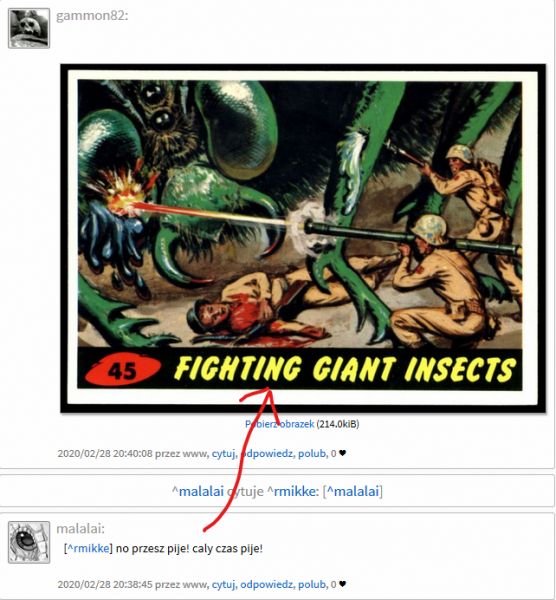
Task: Click Pobierz obrazek download link
Action: (x=279, y=424)
